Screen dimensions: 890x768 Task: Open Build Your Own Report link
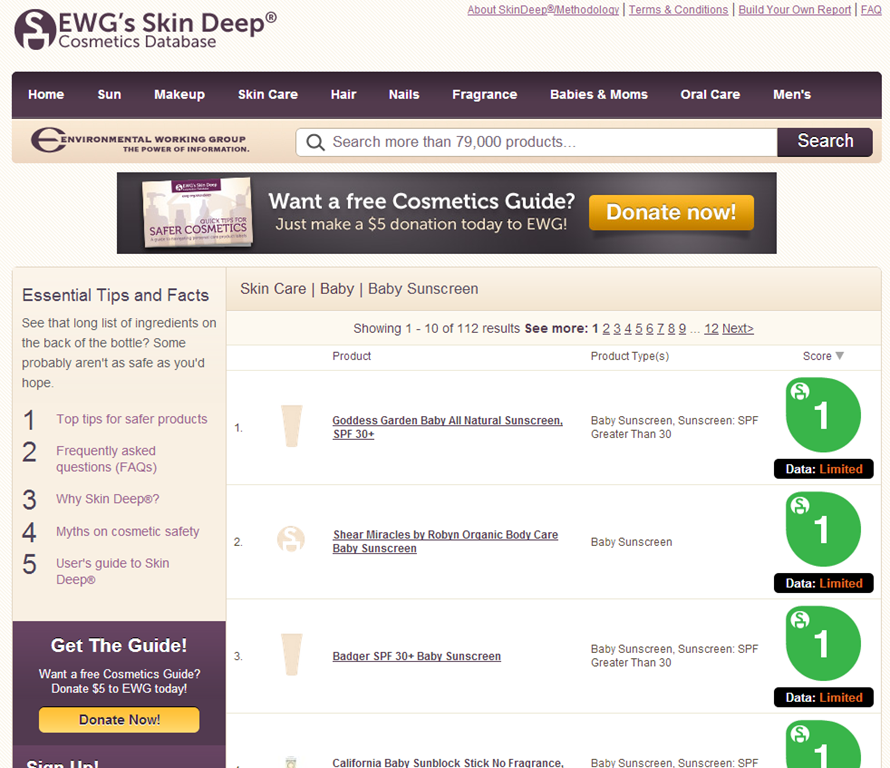[x=795, y=10]
